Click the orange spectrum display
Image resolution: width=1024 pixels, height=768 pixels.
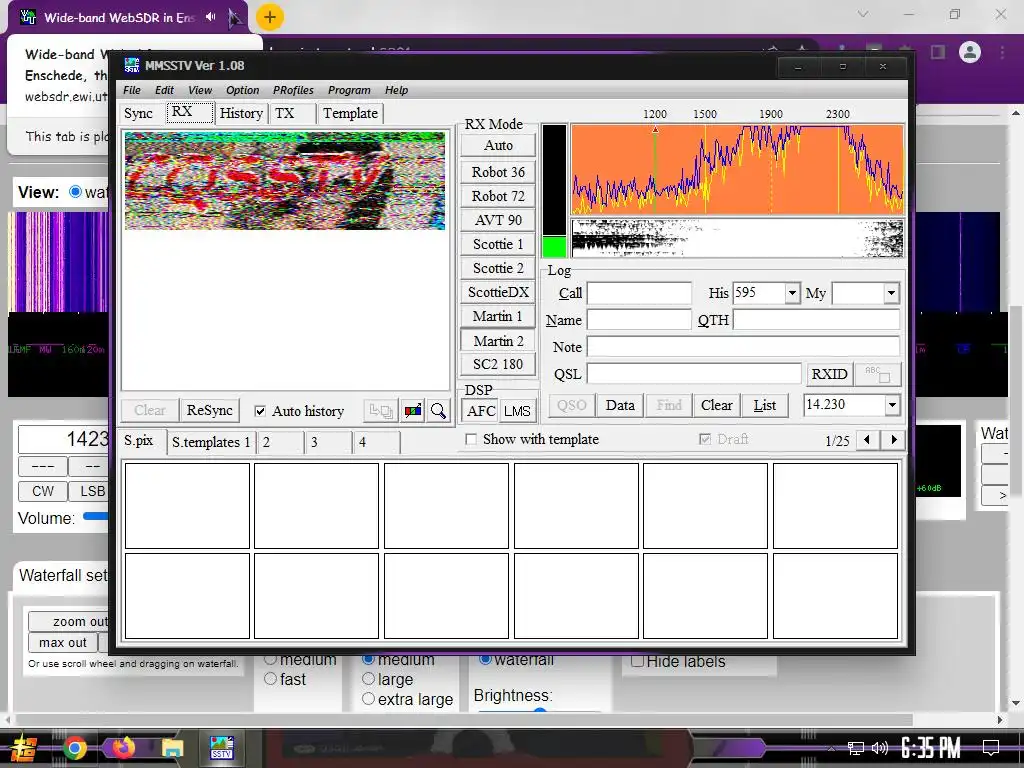point(737,170)
